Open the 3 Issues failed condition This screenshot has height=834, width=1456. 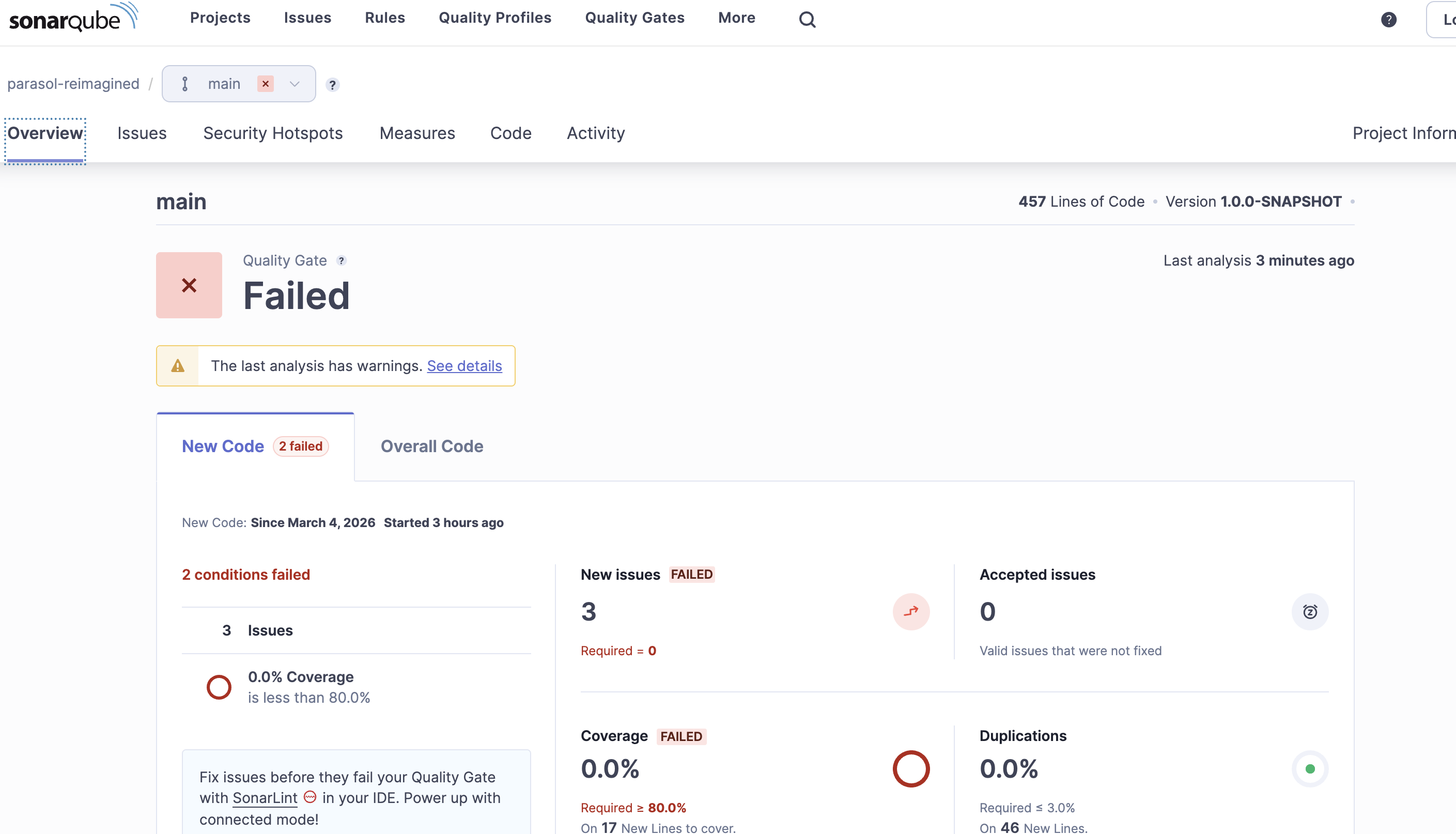(269, 630)
